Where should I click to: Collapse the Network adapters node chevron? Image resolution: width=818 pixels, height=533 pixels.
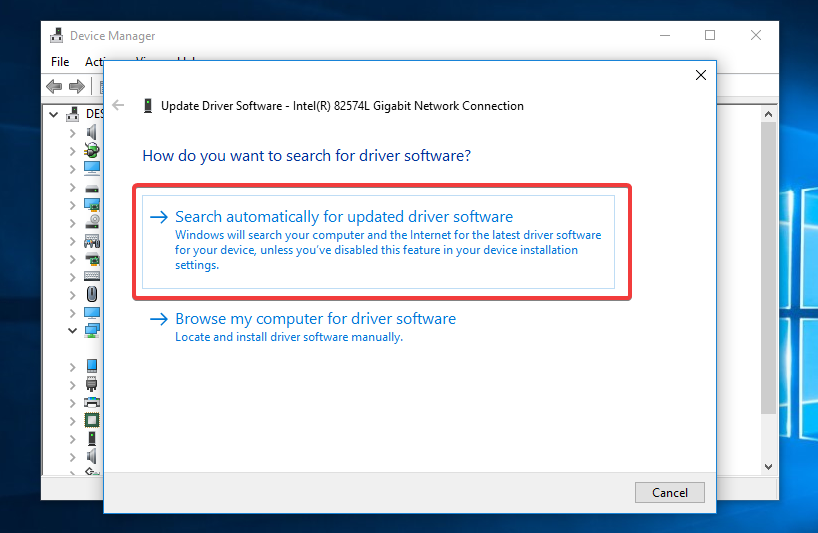coord(73,331)
